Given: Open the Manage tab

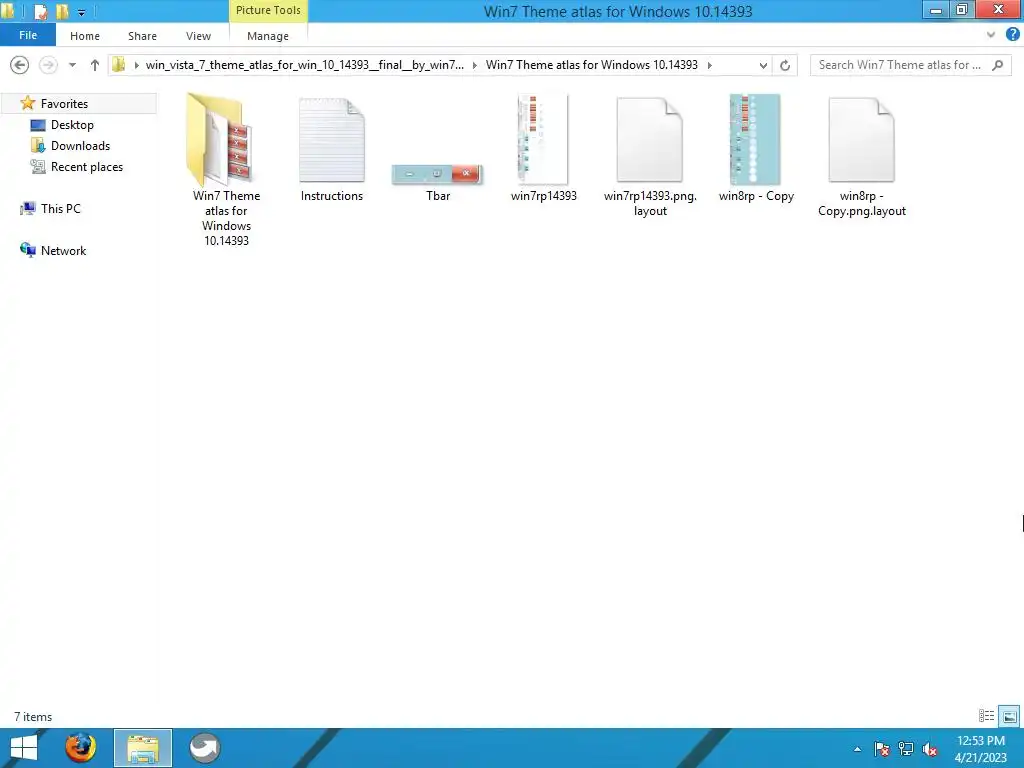Looking at the screenshot, I should coord(268,36).
